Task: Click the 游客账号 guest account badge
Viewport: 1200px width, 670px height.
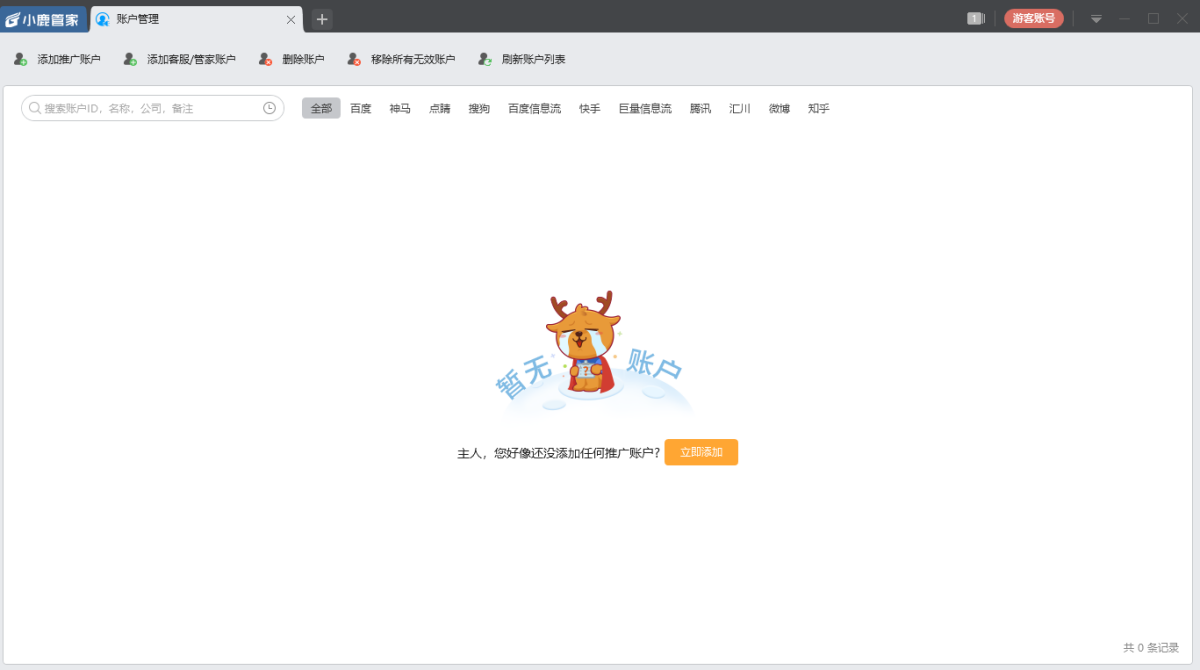Action: 1034,18
